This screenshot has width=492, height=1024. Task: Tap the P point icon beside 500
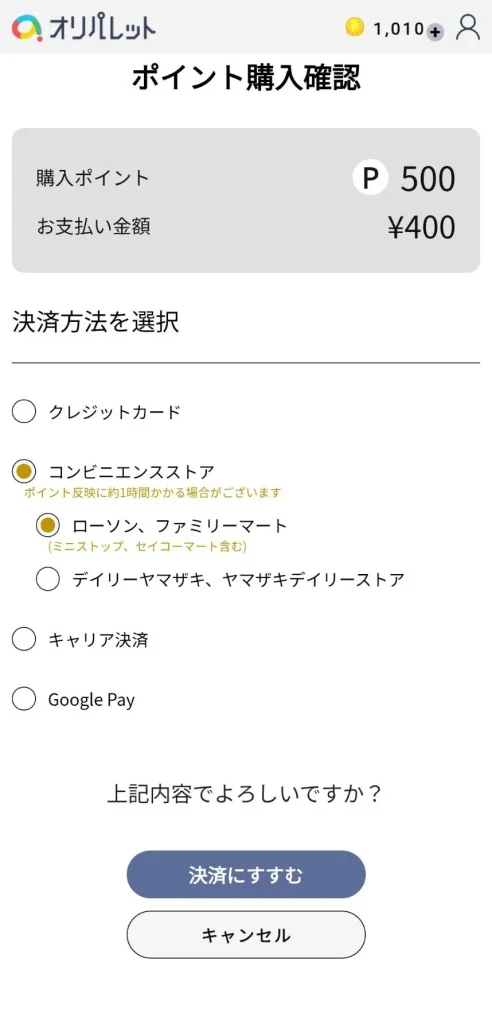coord(371,178)
